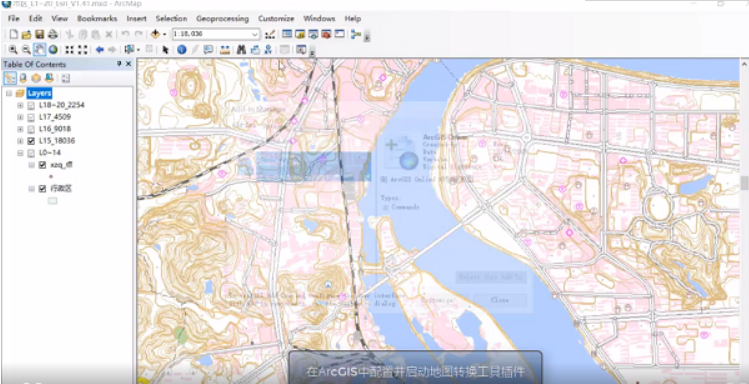Enable the L17_4509 layer checkbox
The width and height of the screenshot is (749, 384).
[x=32, y=117]
